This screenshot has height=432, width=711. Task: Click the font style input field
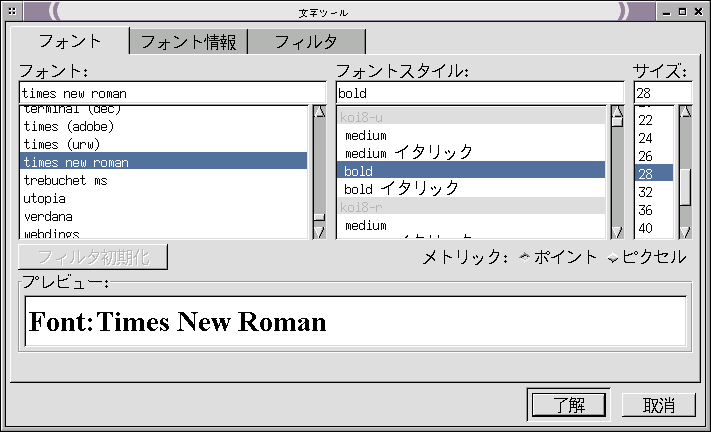click(x=480, y=93)
